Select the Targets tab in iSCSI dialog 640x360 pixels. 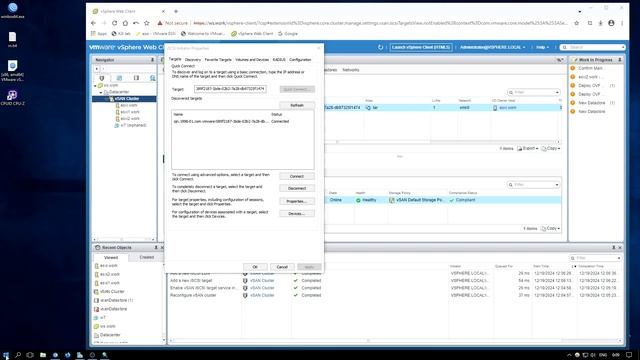(175, 59)
